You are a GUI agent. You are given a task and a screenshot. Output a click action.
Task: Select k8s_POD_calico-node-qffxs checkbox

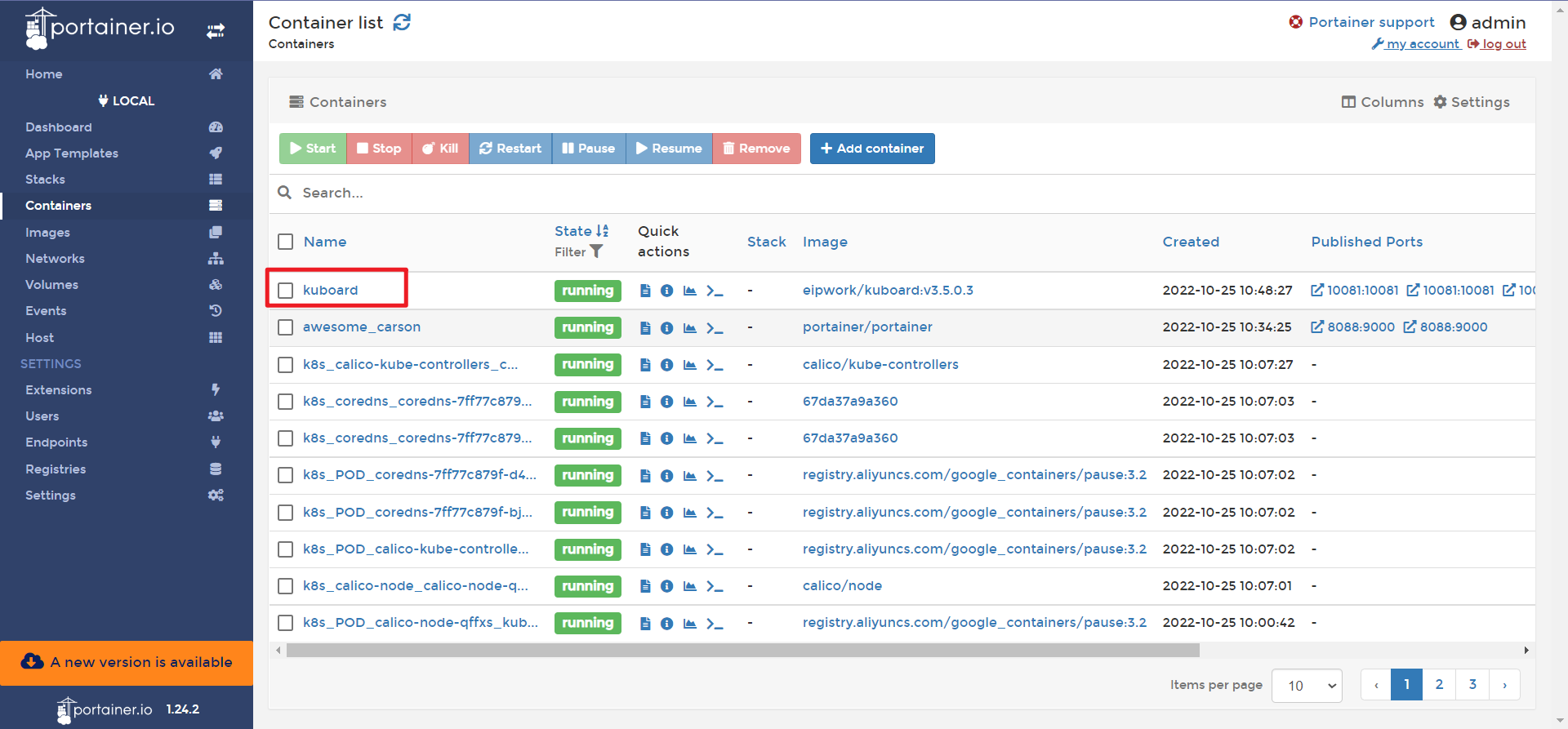[x=285, y=623]
